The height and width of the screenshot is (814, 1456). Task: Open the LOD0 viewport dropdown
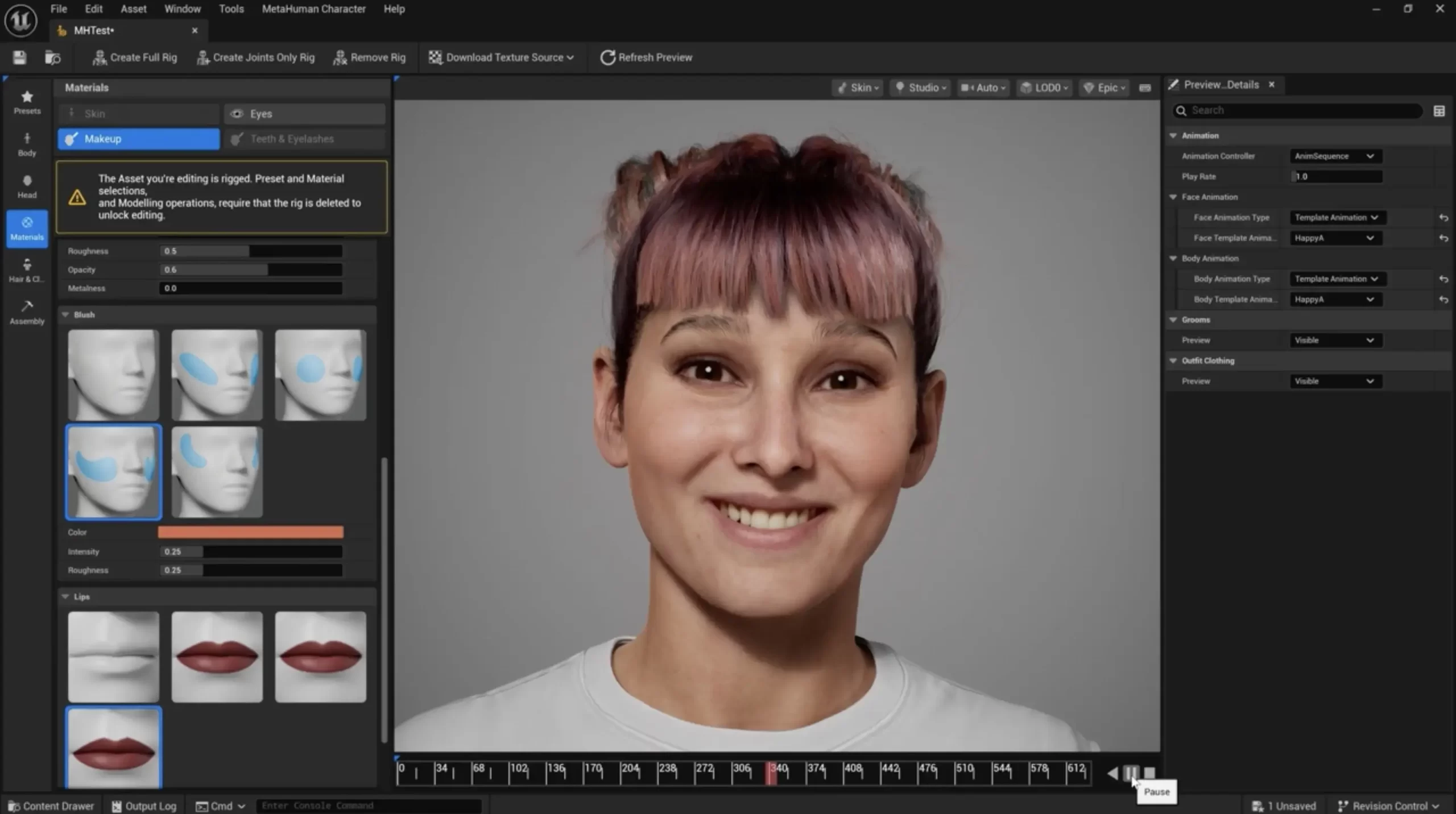[1044, 88]
